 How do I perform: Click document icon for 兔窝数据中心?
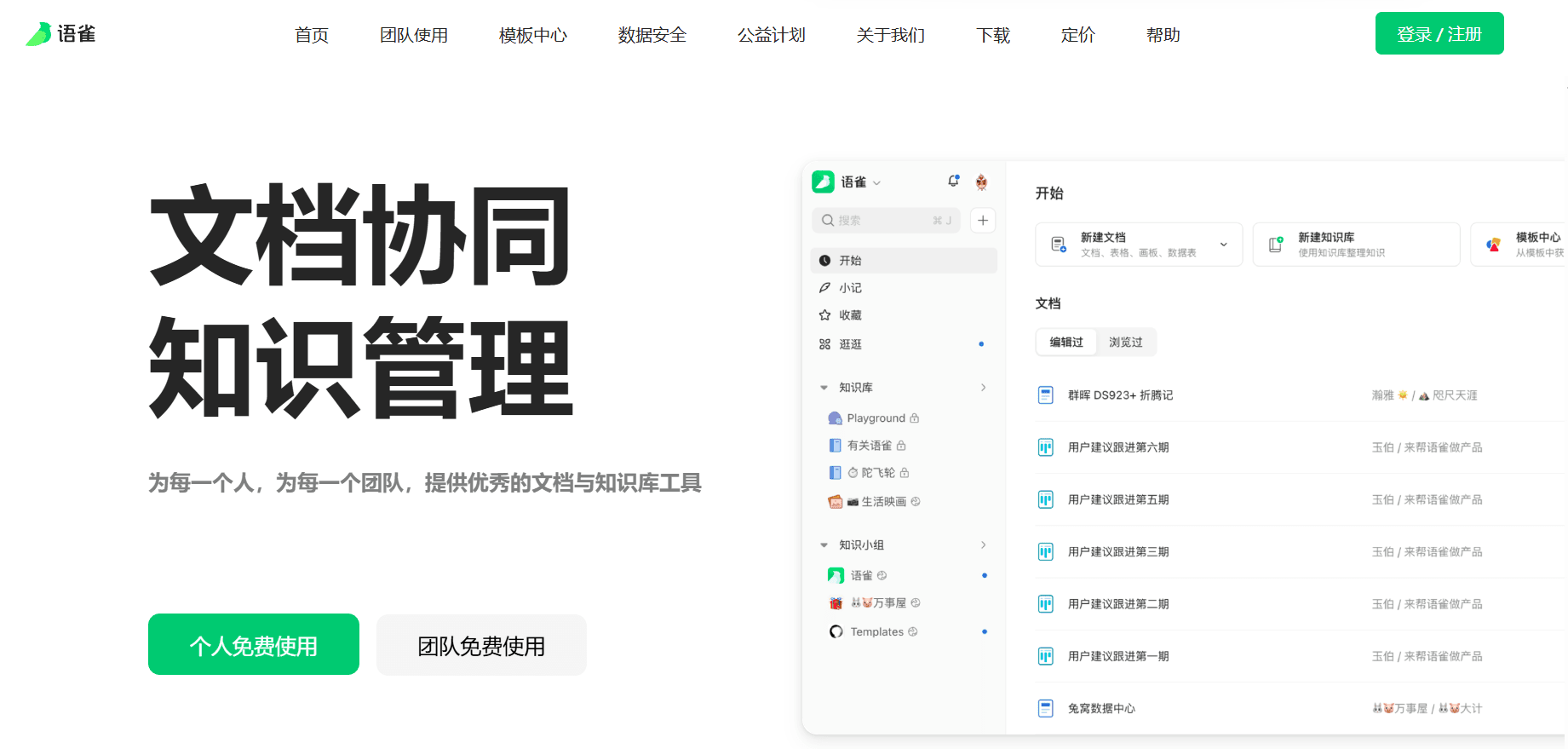pyautogui.click(x=1045, y=708)
